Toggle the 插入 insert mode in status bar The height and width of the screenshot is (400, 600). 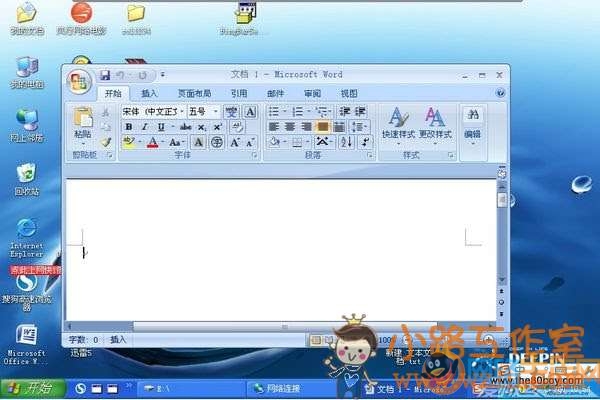click(118, 340)
